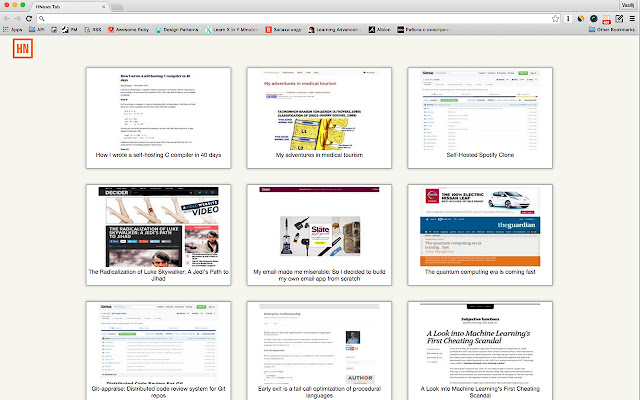Open the API bookmarks folder

click(x=37, y=29)
